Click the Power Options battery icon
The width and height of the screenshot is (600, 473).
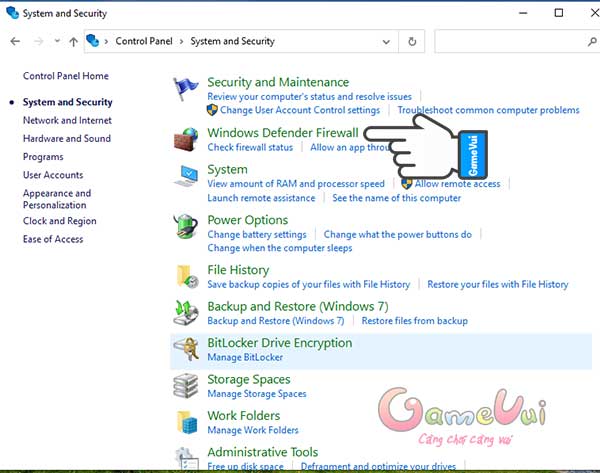pos(186,227)
